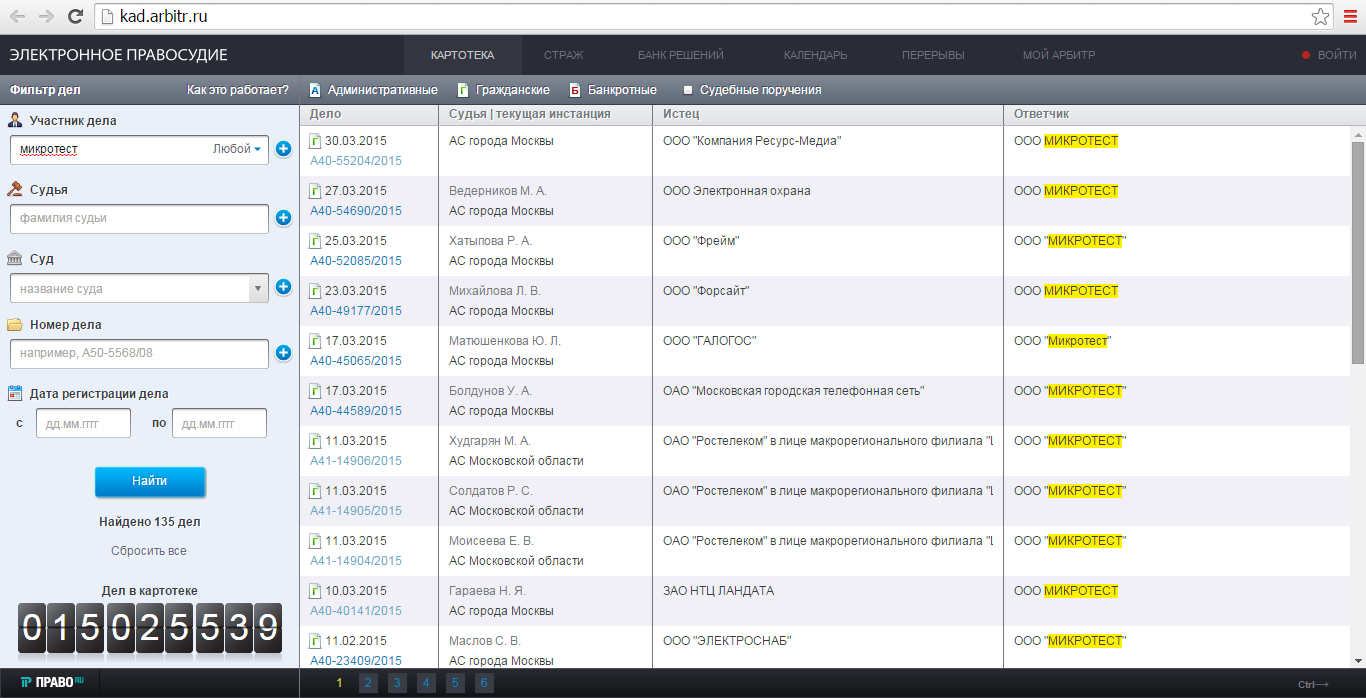Open the Банк решений tab
The height and width of the screenshot is (698, 1366).
tap(681, 55)
